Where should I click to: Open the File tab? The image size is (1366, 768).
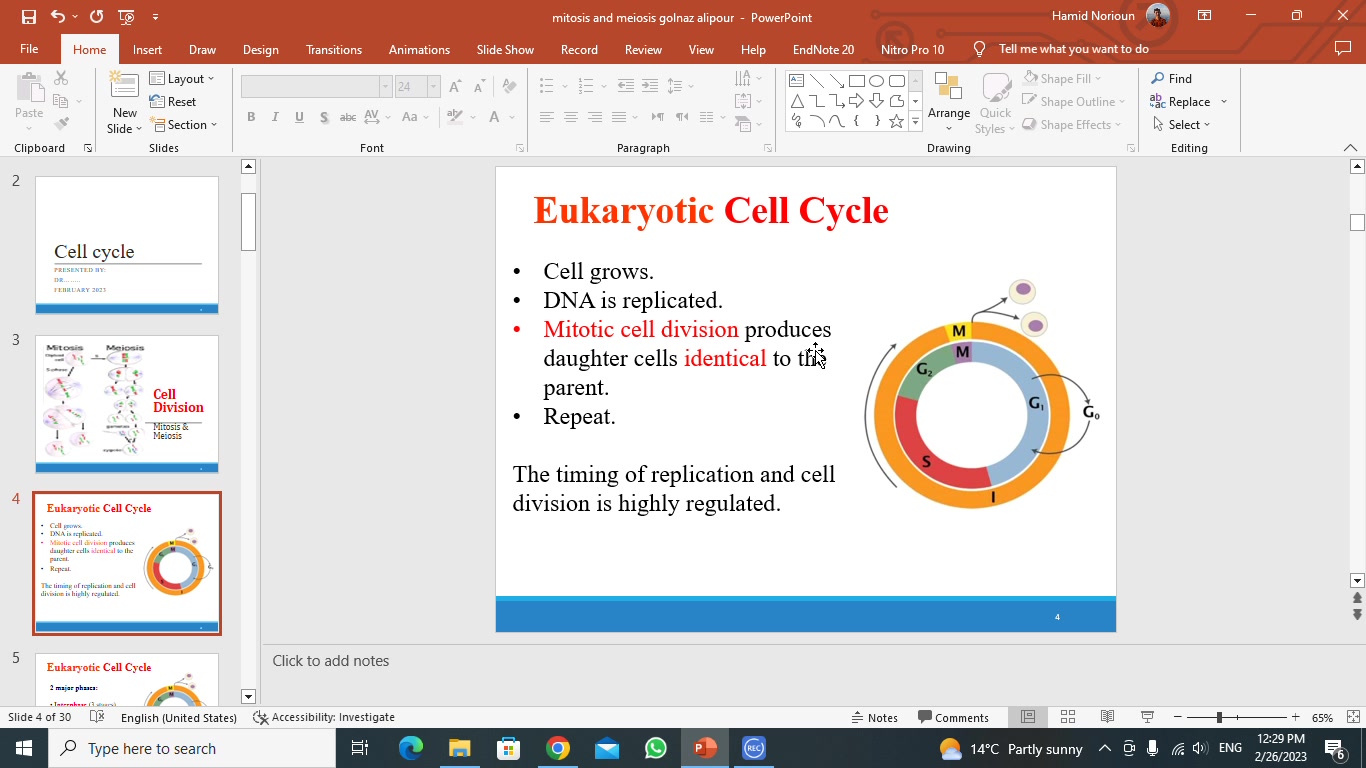29,49
